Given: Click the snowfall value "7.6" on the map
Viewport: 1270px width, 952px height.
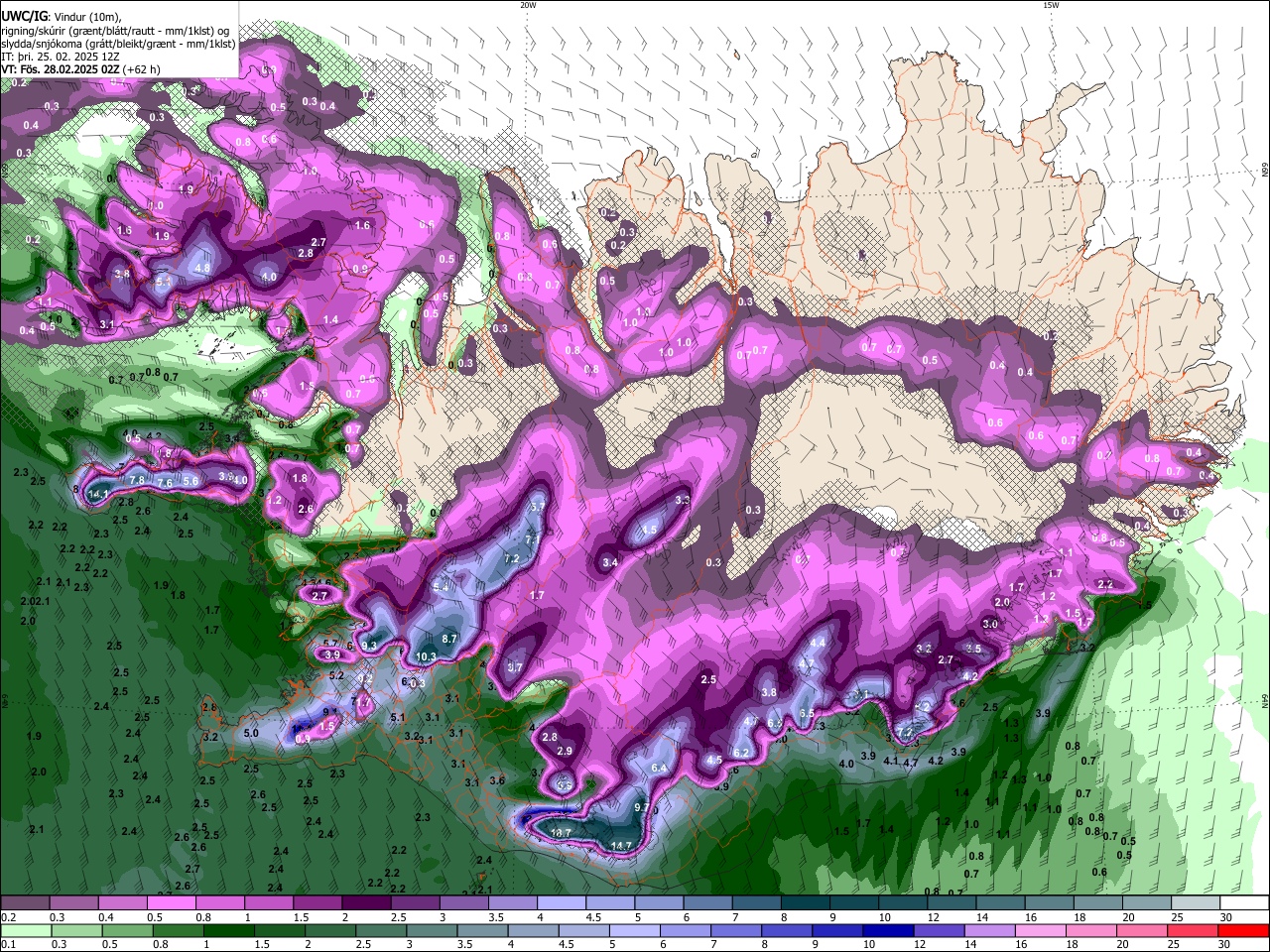Looking at the screenshot, I should pyautogui.click(x=165, y=483).
